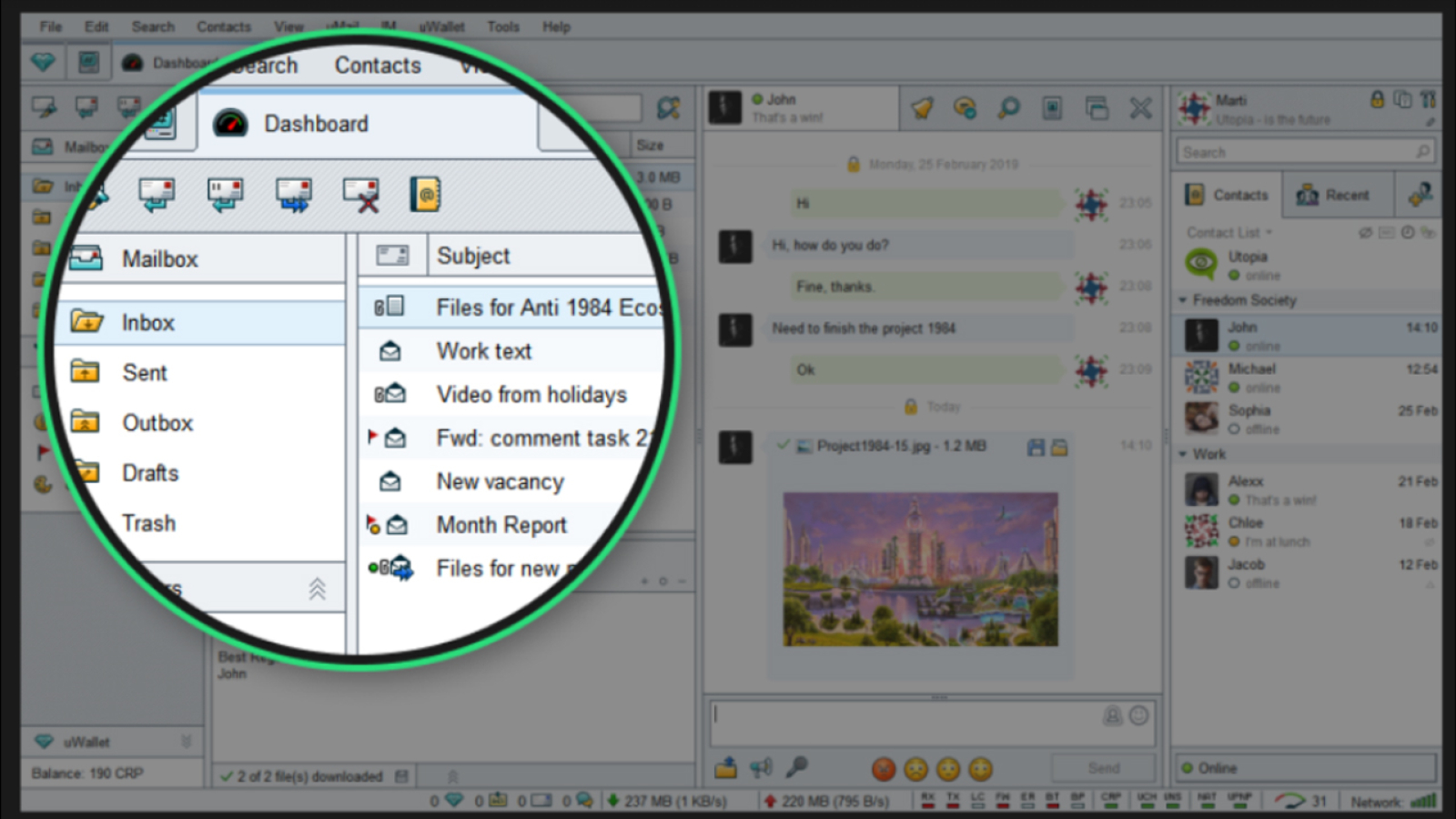This screenshot has height=819, width=1456.
Task: Click the lock icon next to Marti's profile
Action: (x=1377, y=99)
